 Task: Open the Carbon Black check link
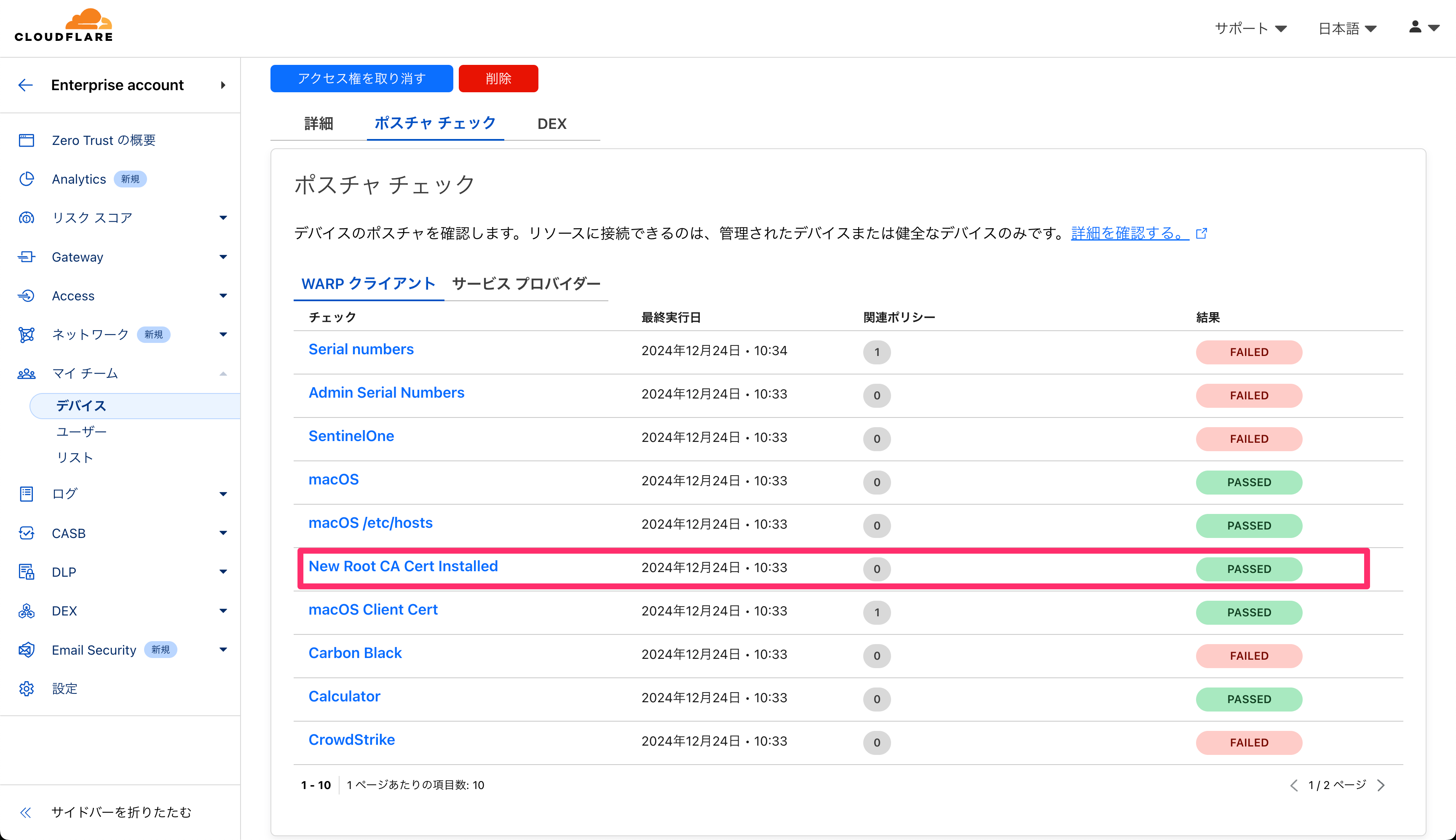tap(355, 653)
